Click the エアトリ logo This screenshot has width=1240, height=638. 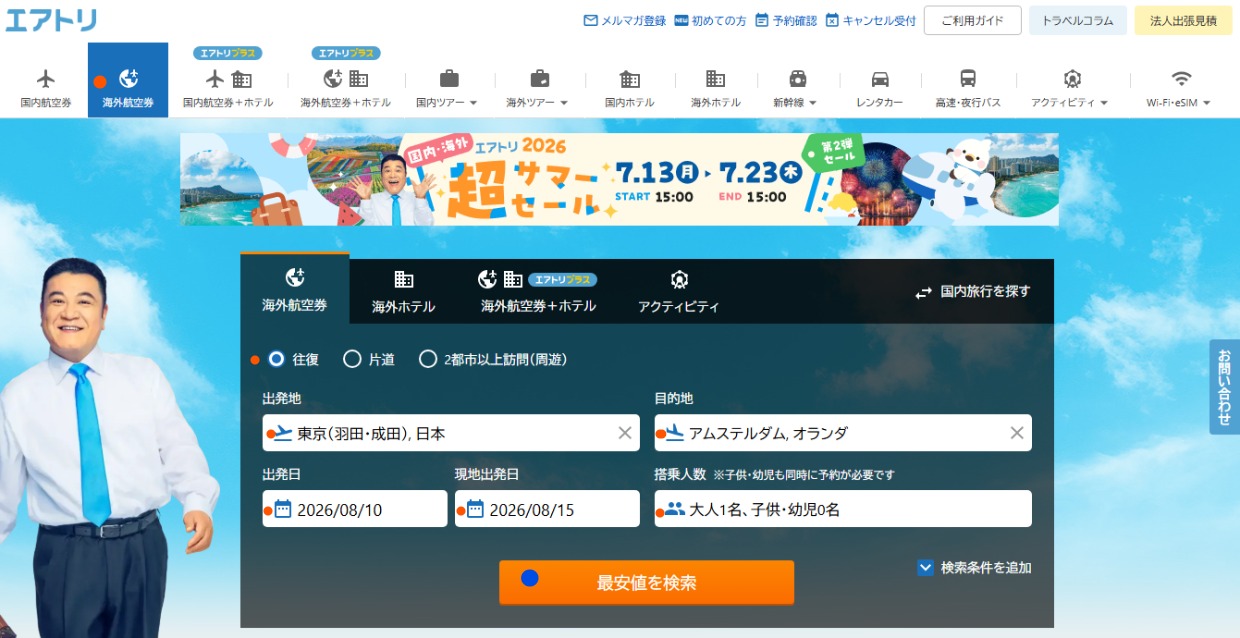(51, 19)
